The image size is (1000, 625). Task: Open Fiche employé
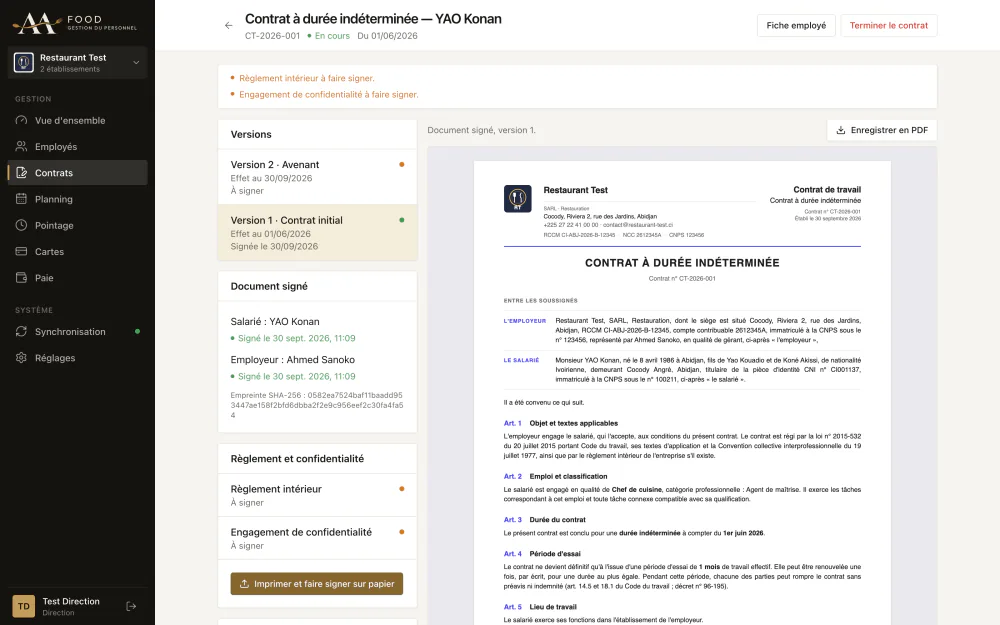click(796, 26)
